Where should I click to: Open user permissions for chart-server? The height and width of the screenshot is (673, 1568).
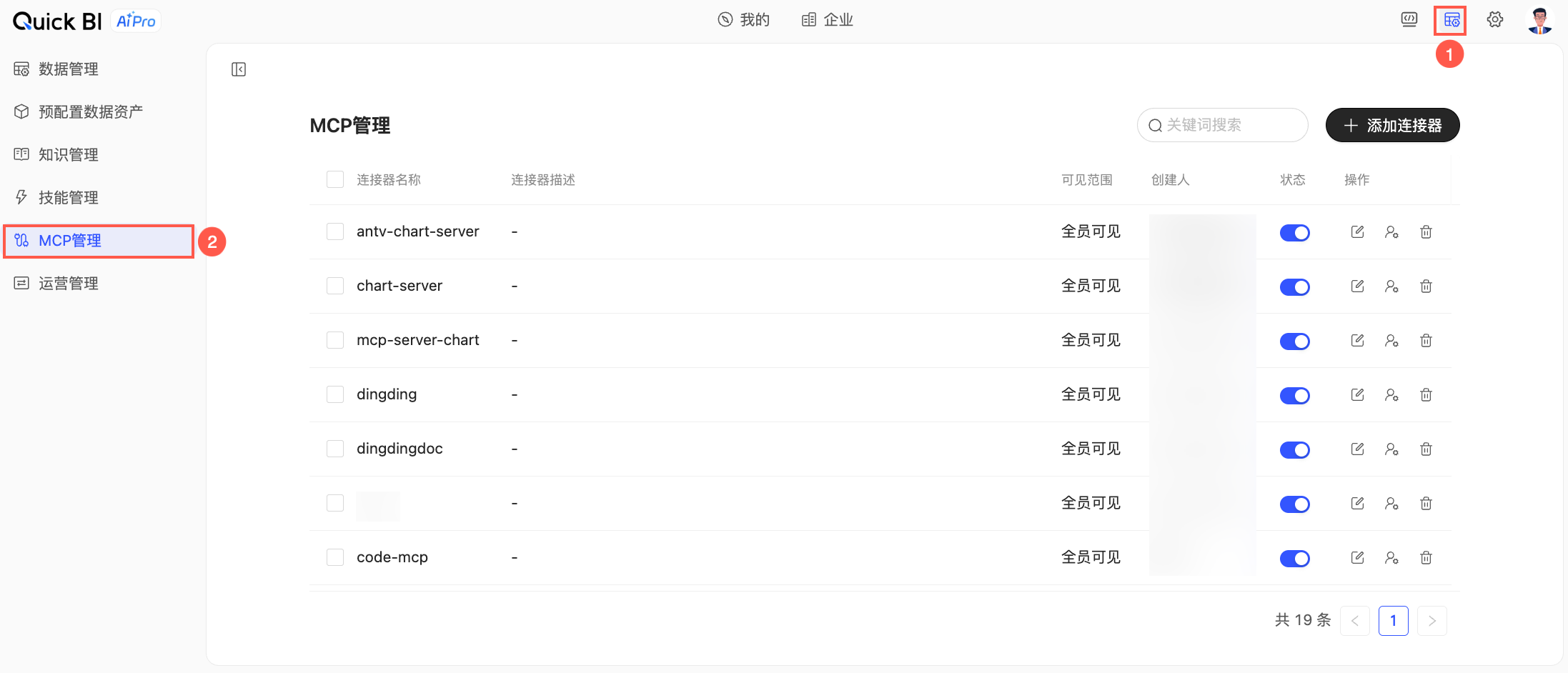[x=1391, y=286]
